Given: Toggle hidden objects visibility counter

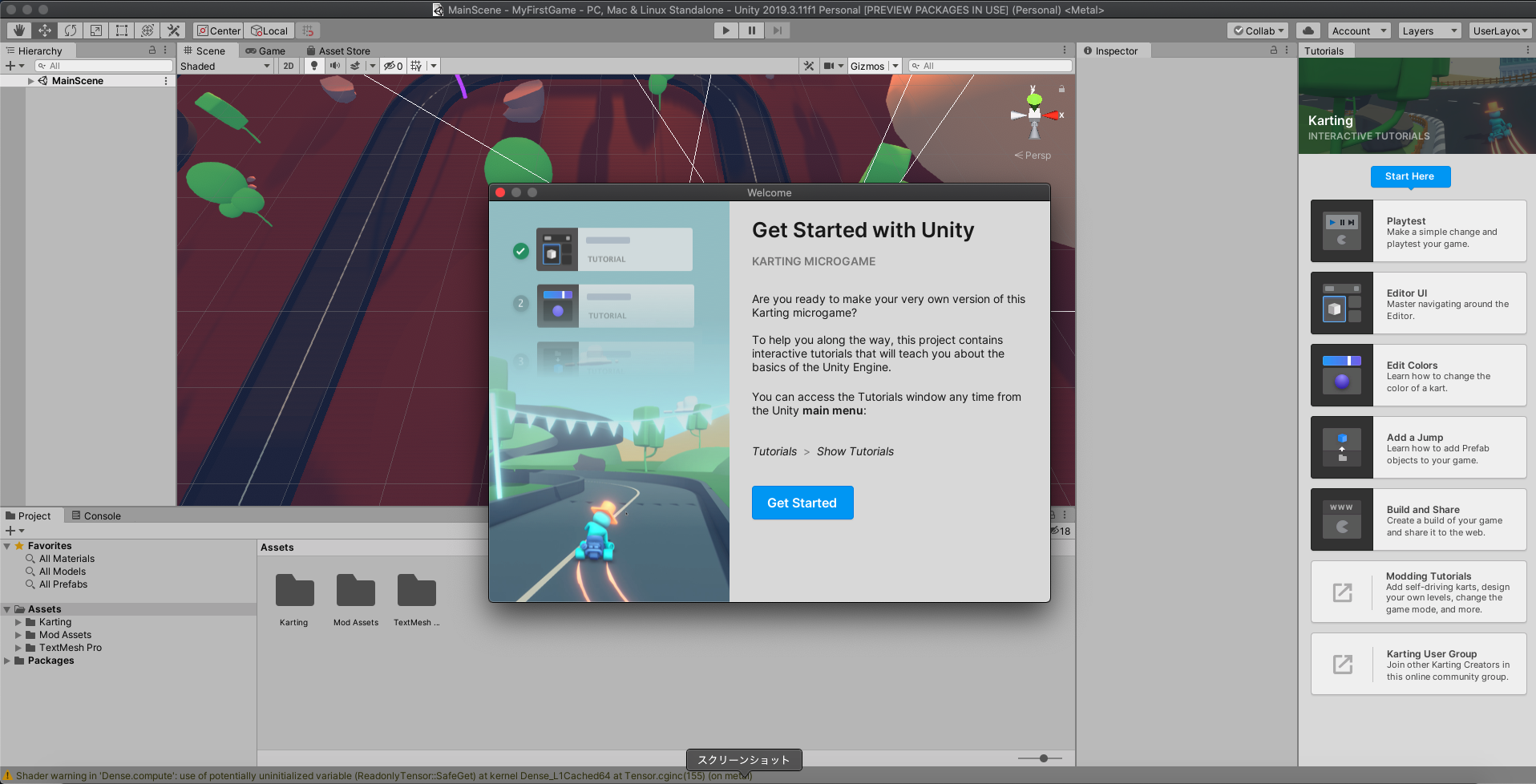Looking at the screenshot, I should [x=393, y=66].
